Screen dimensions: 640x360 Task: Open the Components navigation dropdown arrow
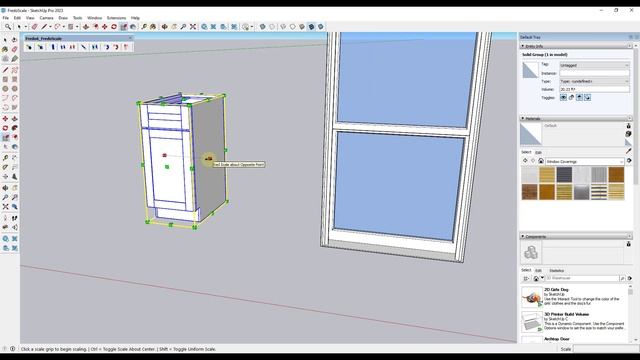coord(542,278)
